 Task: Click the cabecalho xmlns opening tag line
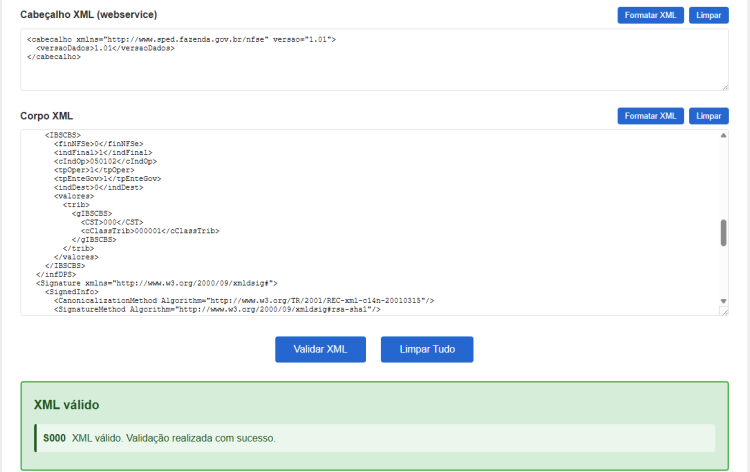pos(182,40)
